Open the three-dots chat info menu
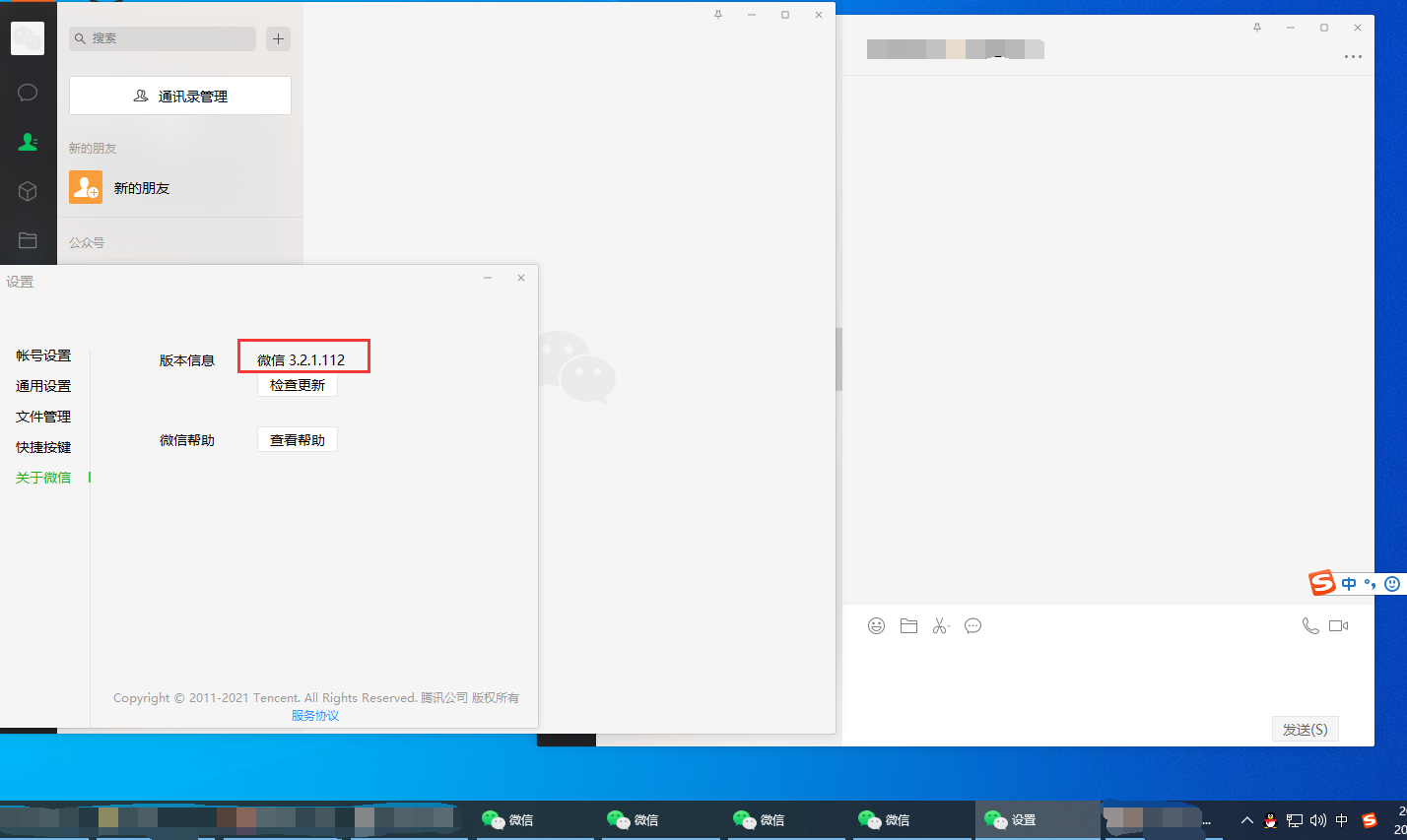Image resolution: width=1407 pixels, height=840 pixels. click(1353, 56)
